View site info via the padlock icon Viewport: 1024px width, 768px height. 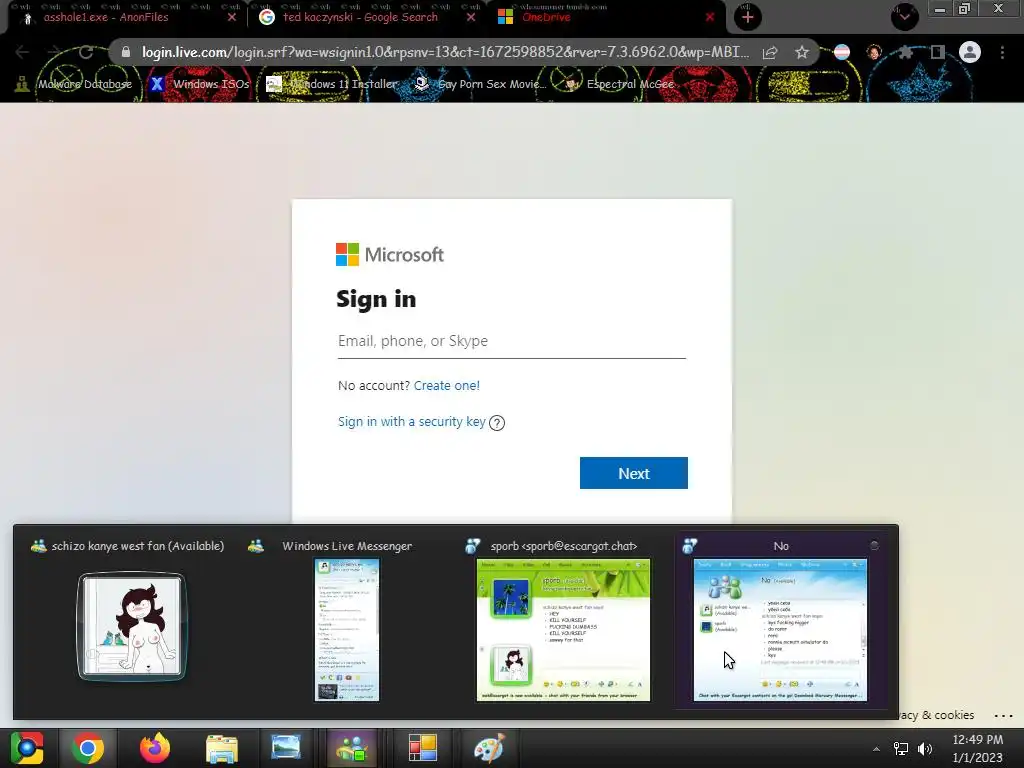[126, 52]
